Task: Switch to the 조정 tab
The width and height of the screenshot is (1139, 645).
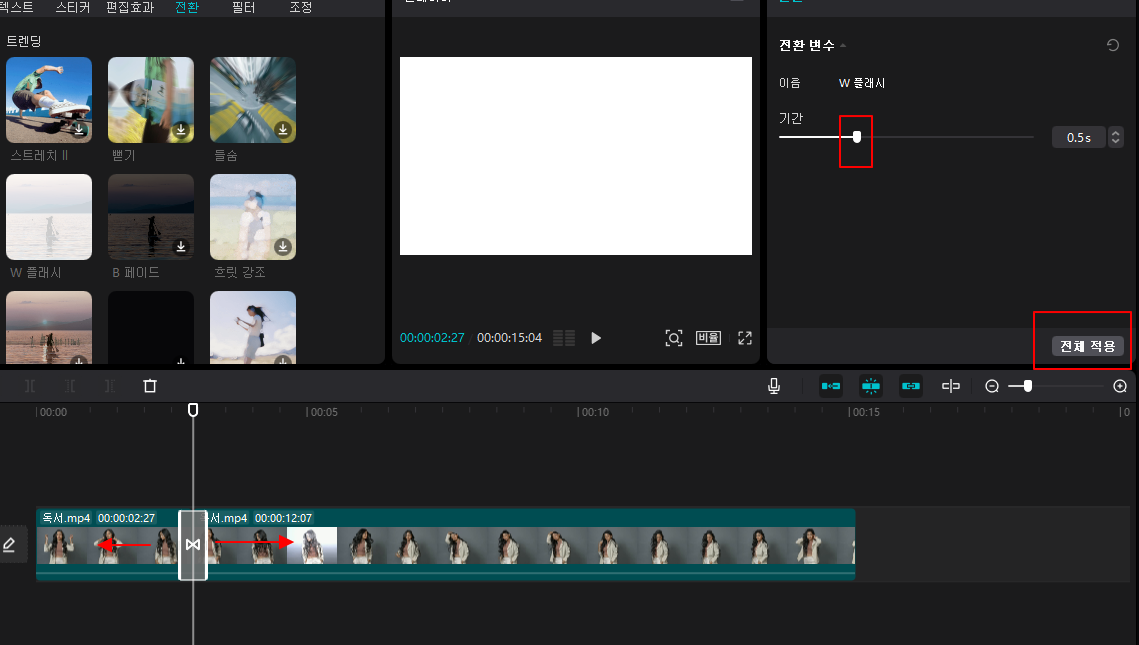Action: click(301, 7)
